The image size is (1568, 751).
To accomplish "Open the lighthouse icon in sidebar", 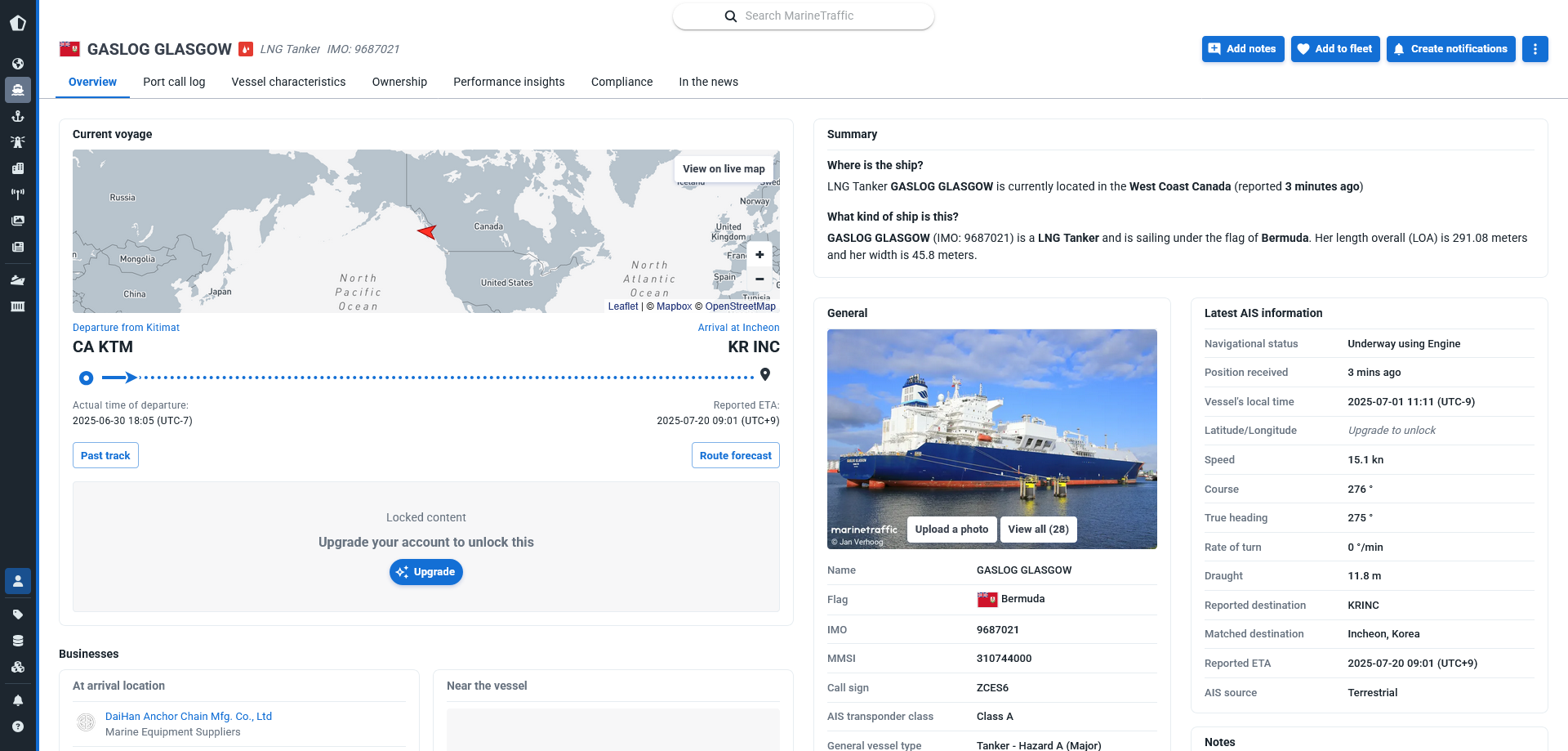I will coord(18,142).
